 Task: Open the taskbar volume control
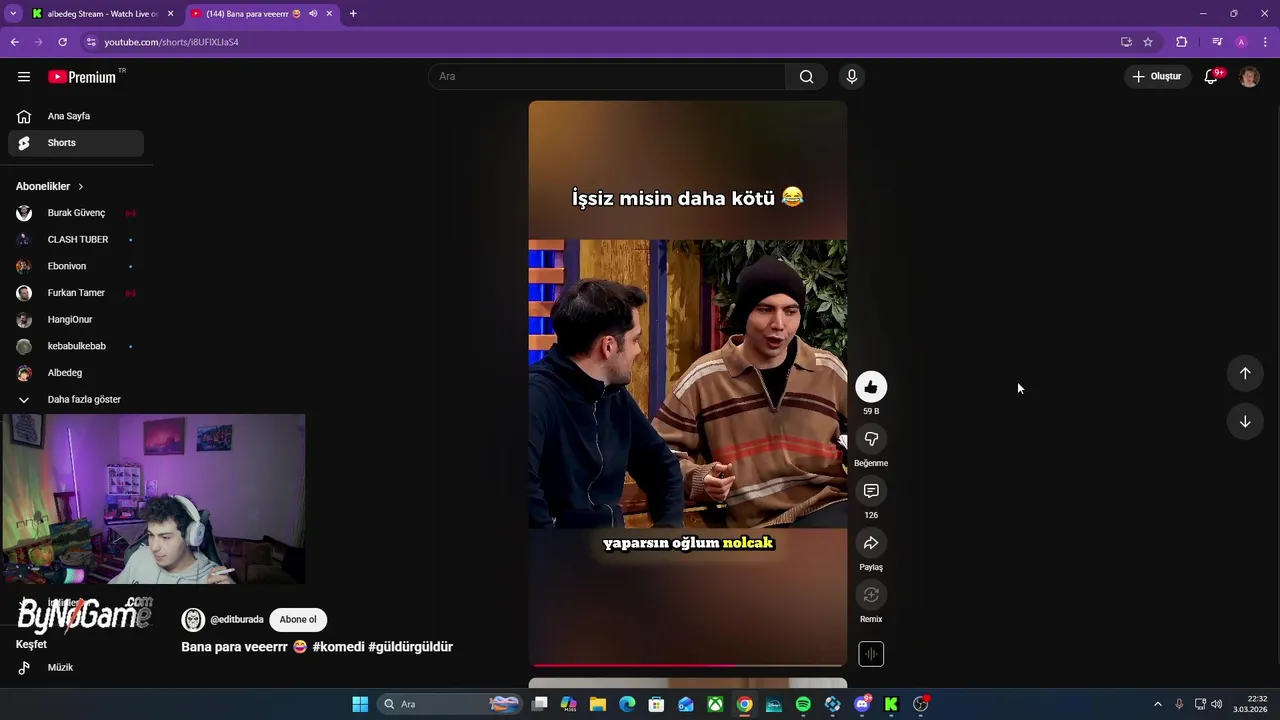1217,704
